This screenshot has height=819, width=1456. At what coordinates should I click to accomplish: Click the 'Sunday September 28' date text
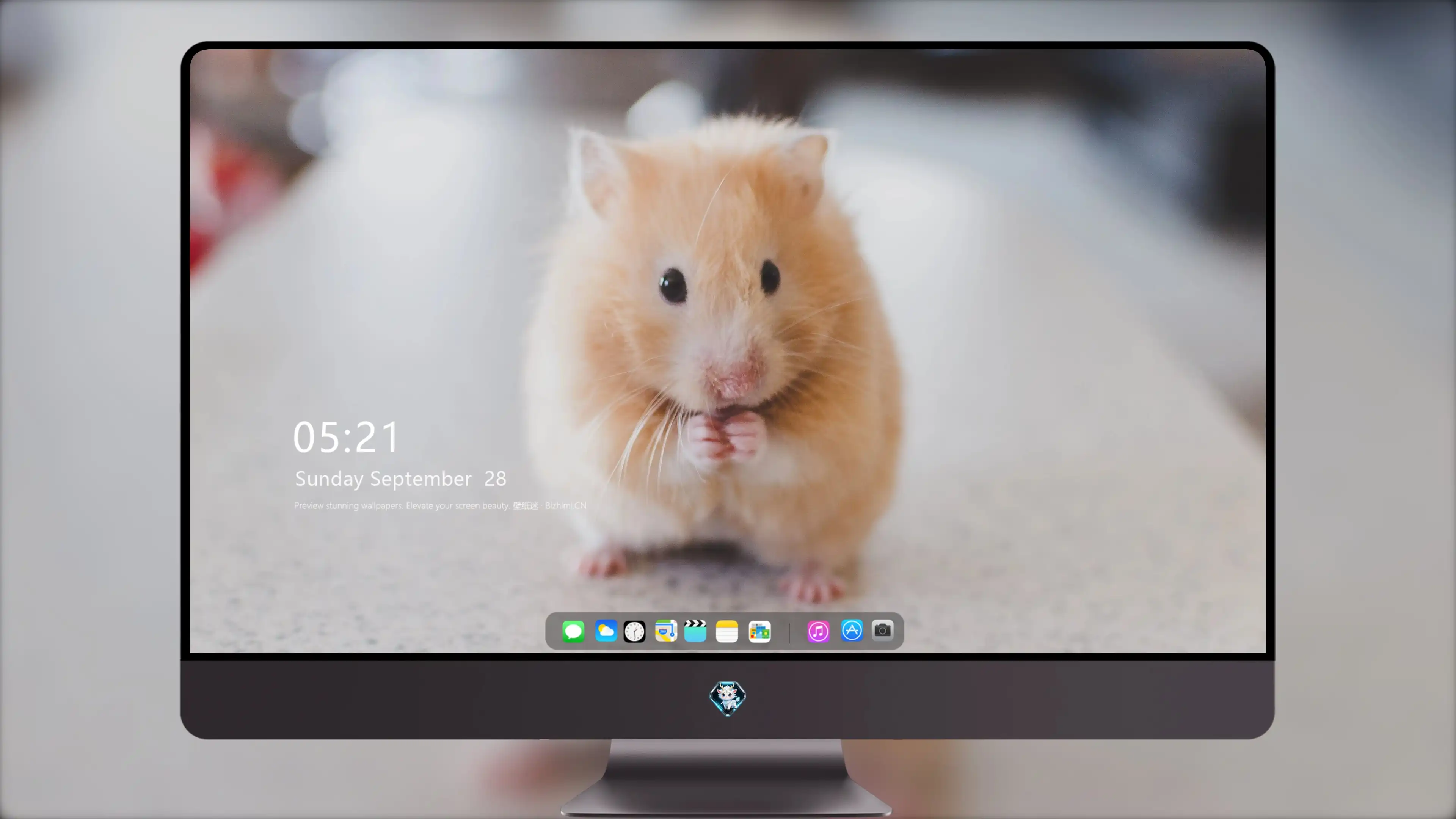click(401, 479)
